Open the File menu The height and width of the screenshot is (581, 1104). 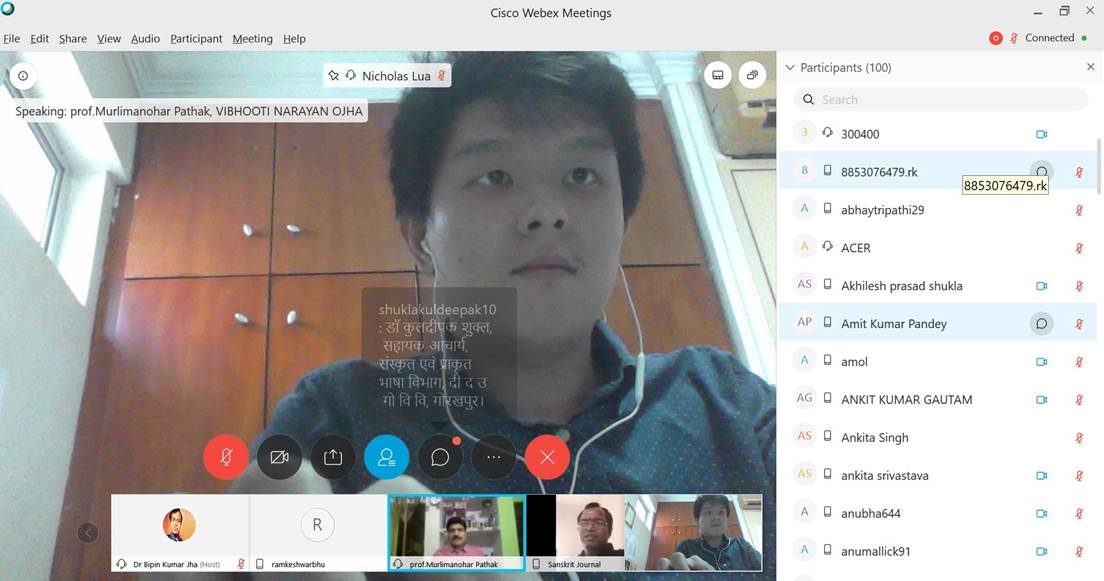pyautogui.click(x=11, y=39)
